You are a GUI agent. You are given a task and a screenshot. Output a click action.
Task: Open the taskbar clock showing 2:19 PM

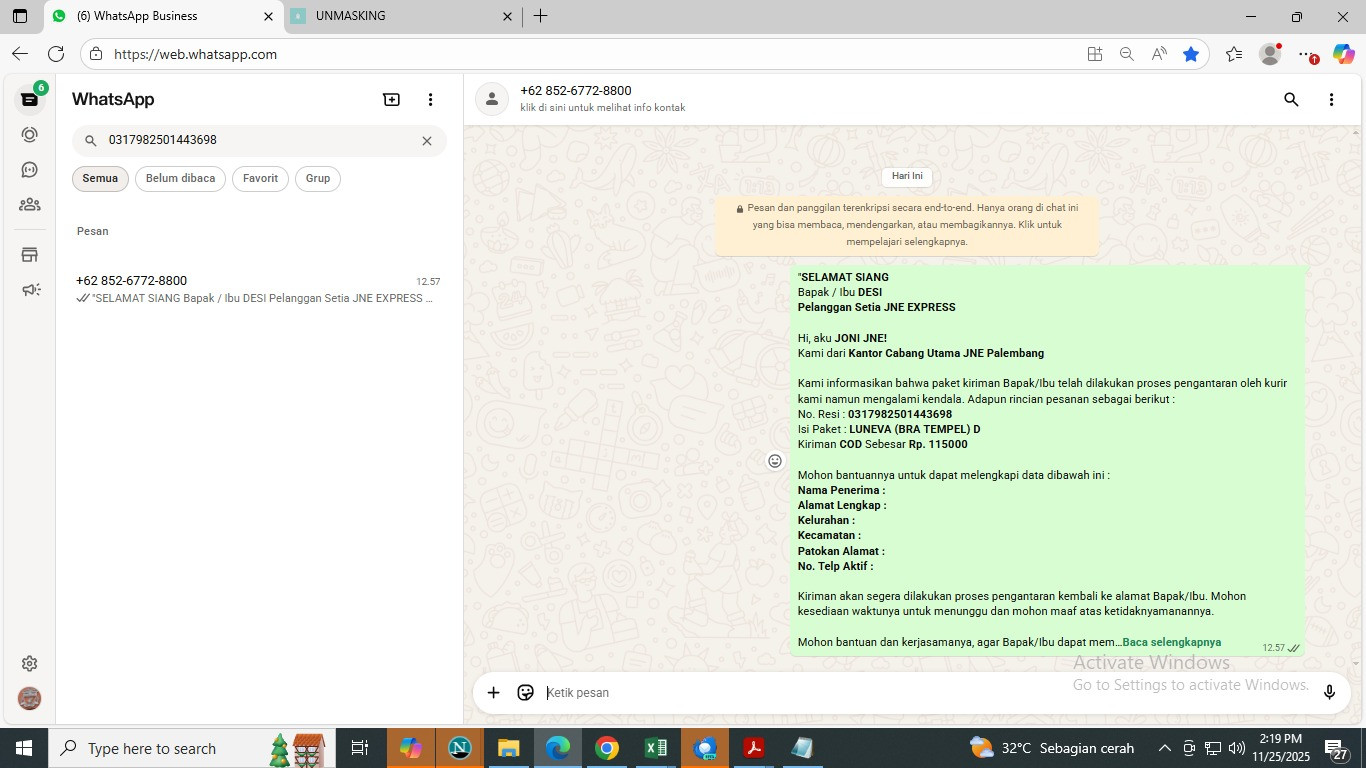(1280, 748)
